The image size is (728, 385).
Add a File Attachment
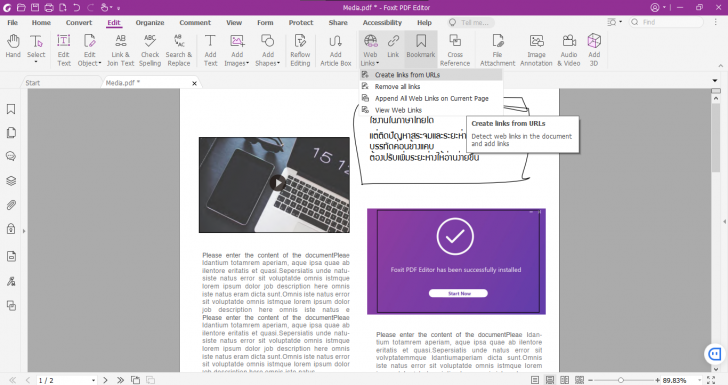tap(497, 50)
